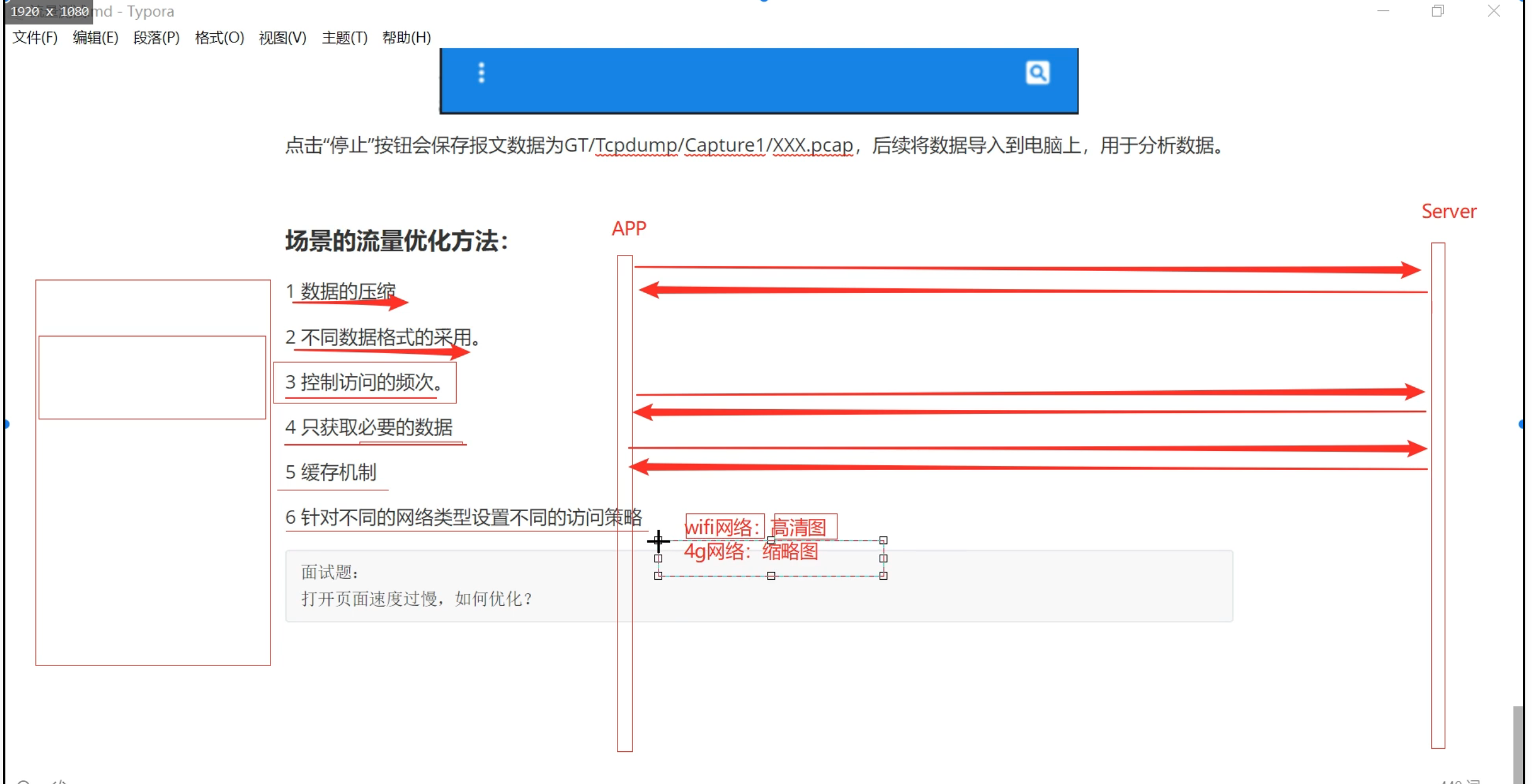Minimize the Typora window
The height and width of the screenshot is (784, 1533).
tap(1383, 11)
